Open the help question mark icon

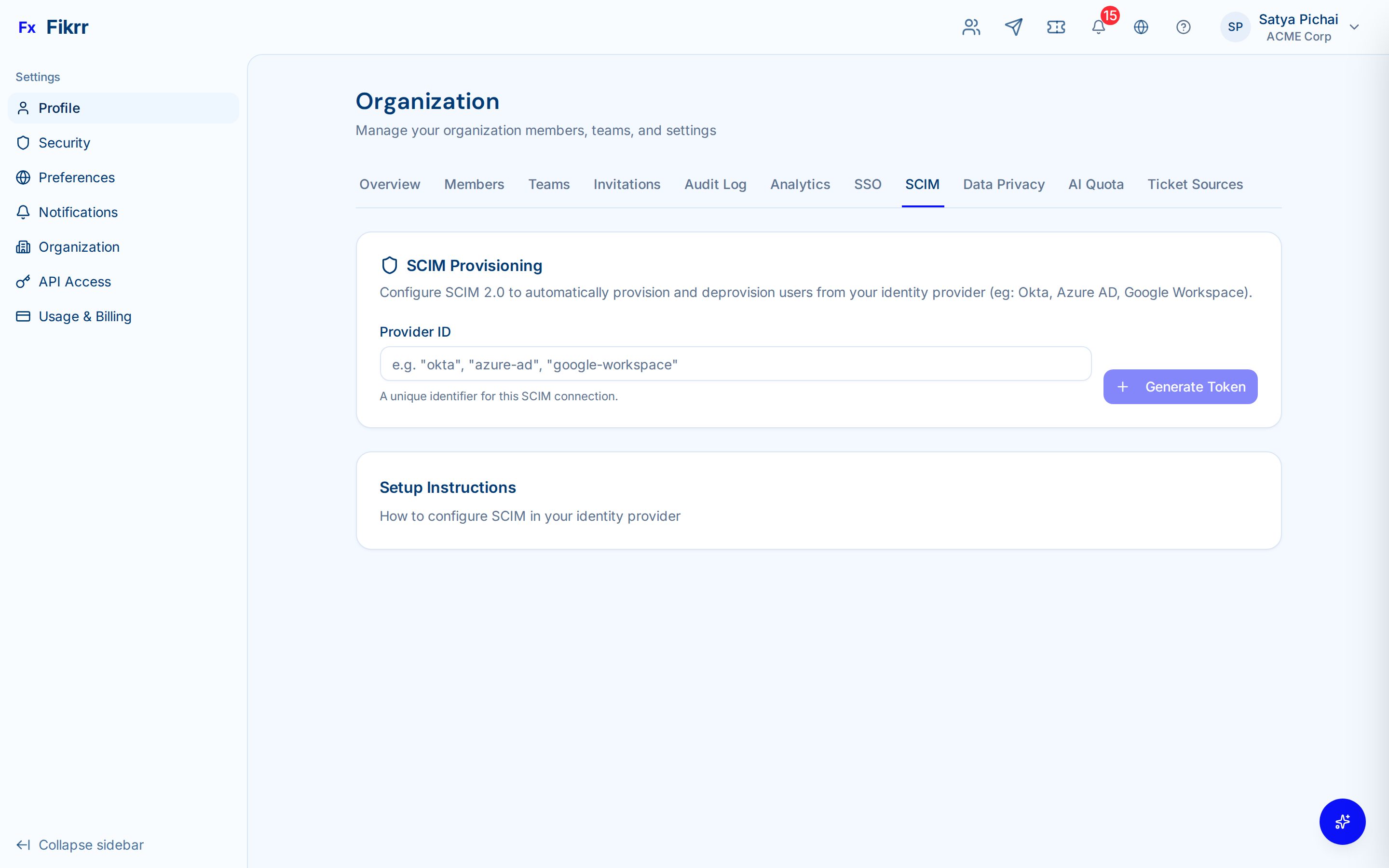(1184, 27)
